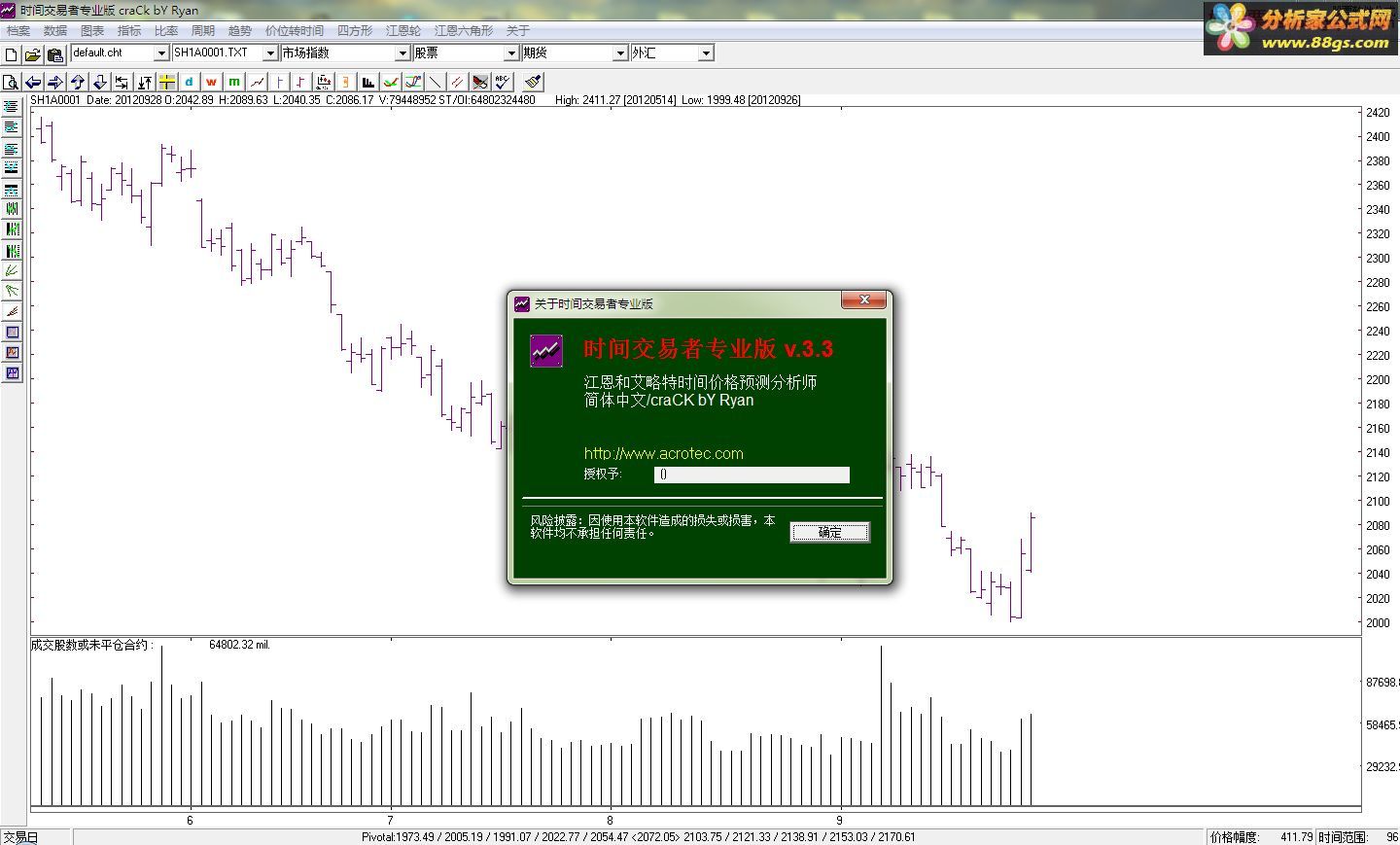Click the 成交股数或未平仓合约 volume label
This screenshot has width=1400, height=845.
point(91,645)
